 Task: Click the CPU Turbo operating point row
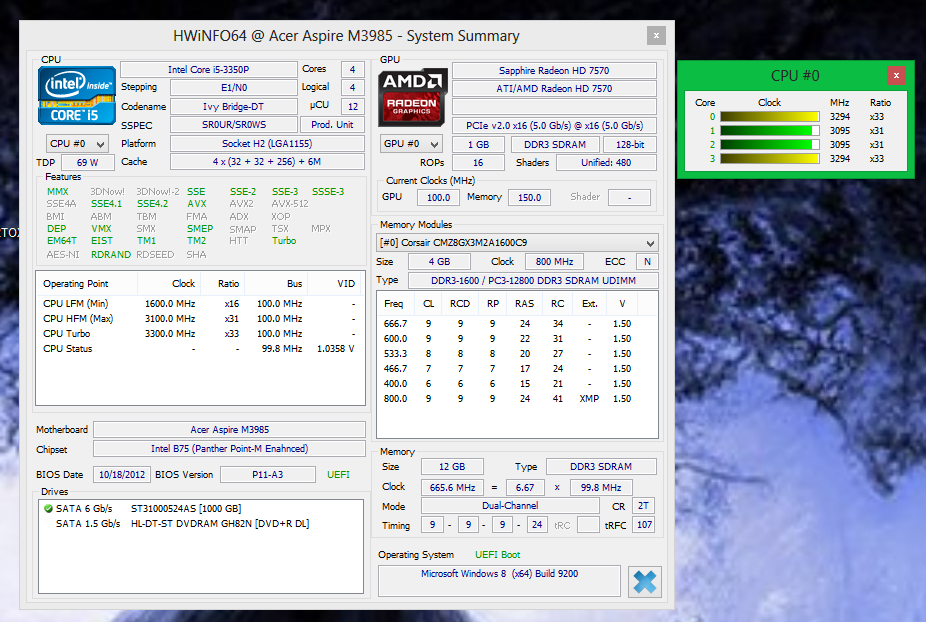(x=200, y=334)
